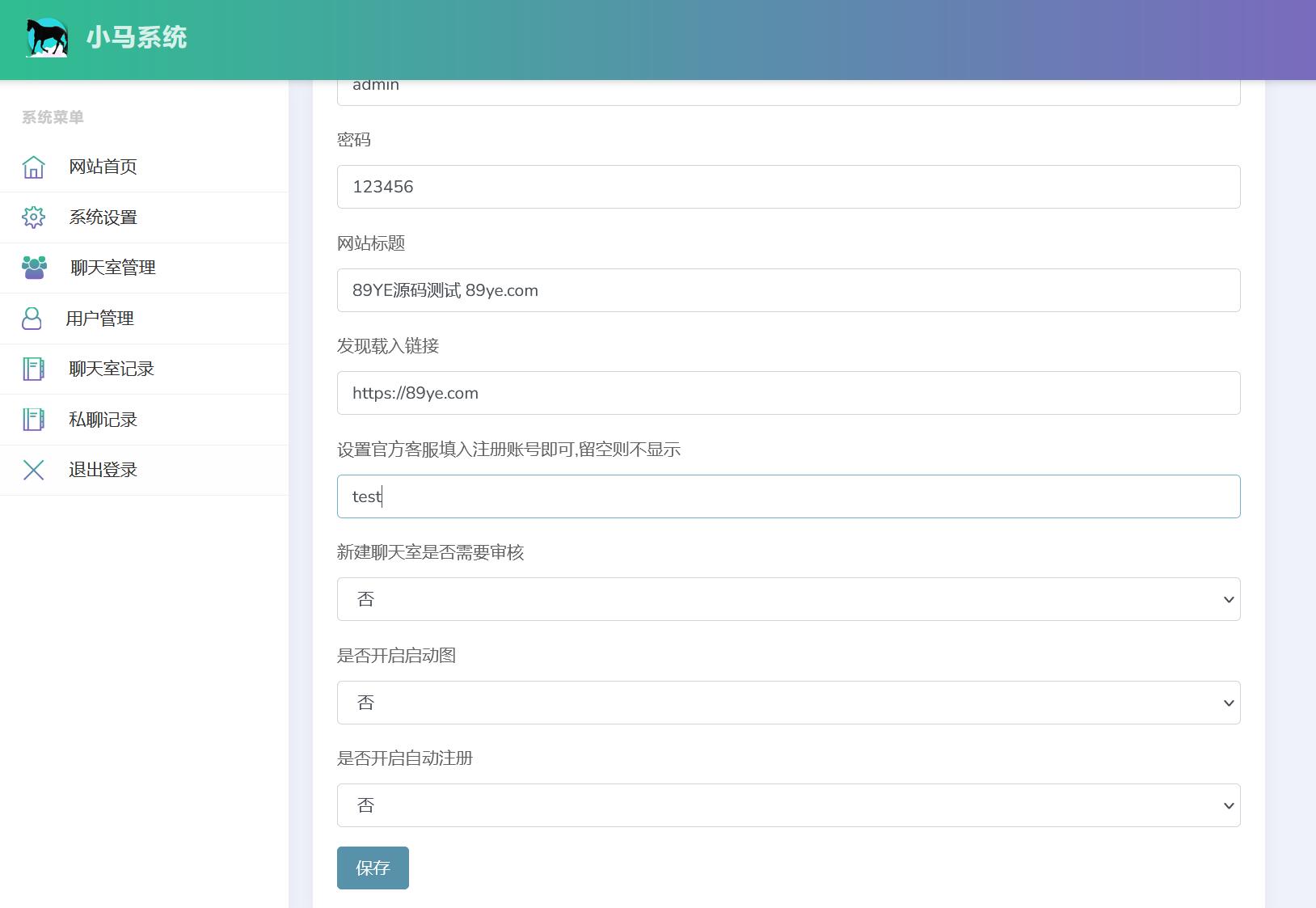Open the 是否开启自动注册 select box
Image resolution: width=1316 pixels, height=908 pixels.
[x=788, y=805]
